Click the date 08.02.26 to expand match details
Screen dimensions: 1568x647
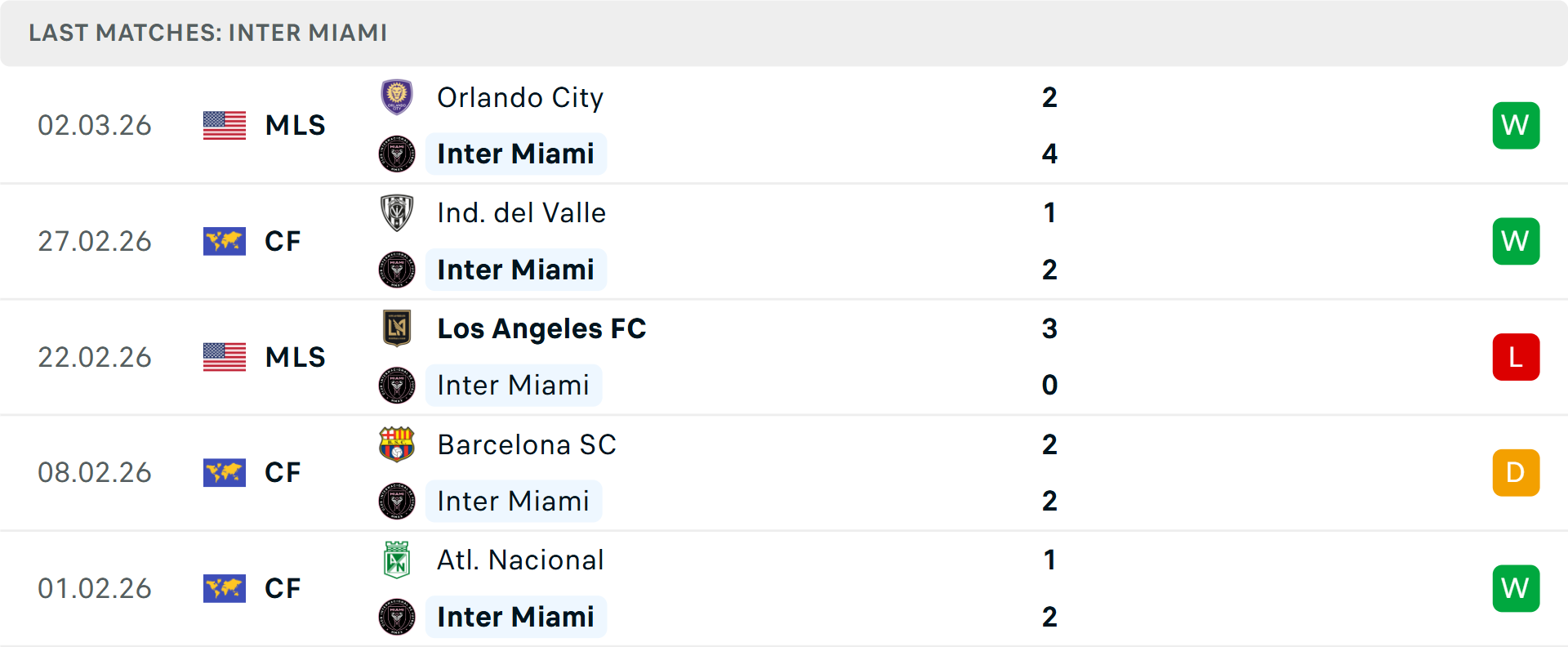[x=95, y=472]
